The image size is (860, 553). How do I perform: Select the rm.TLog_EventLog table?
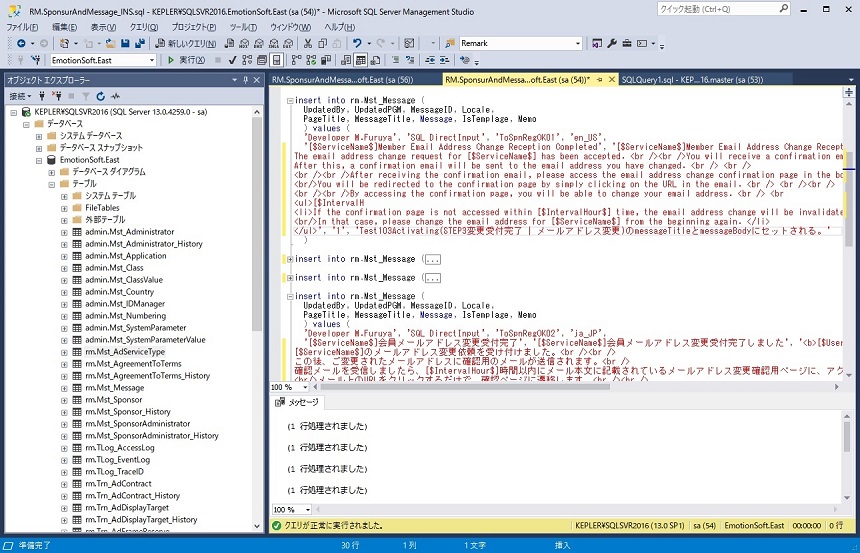click(x=117, y=460)
